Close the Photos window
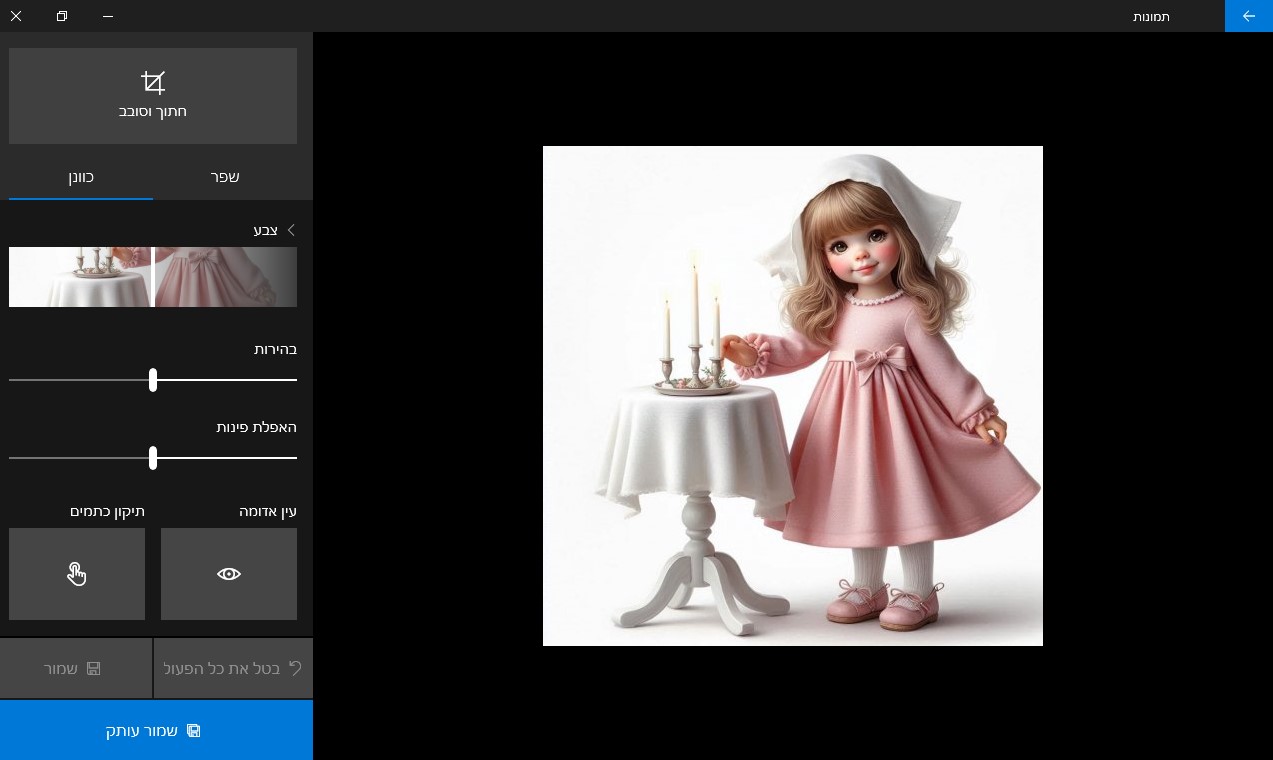 pos(16,16)
